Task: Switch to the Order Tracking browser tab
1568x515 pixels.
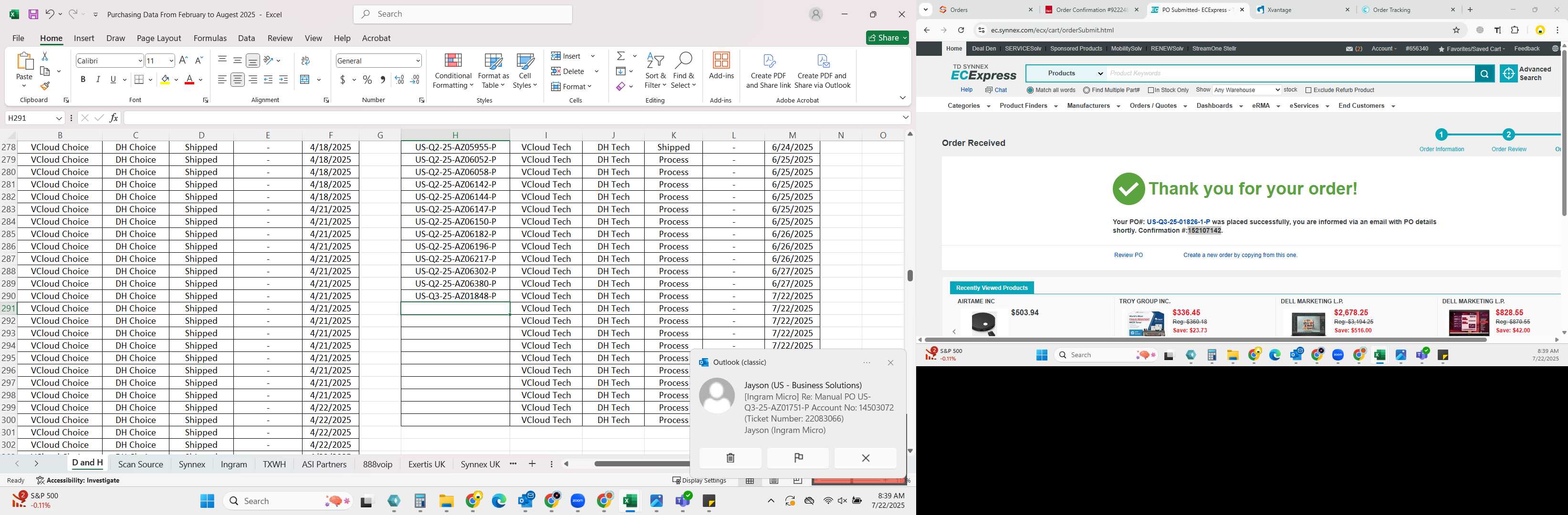Action: [x=1409, y=10]
